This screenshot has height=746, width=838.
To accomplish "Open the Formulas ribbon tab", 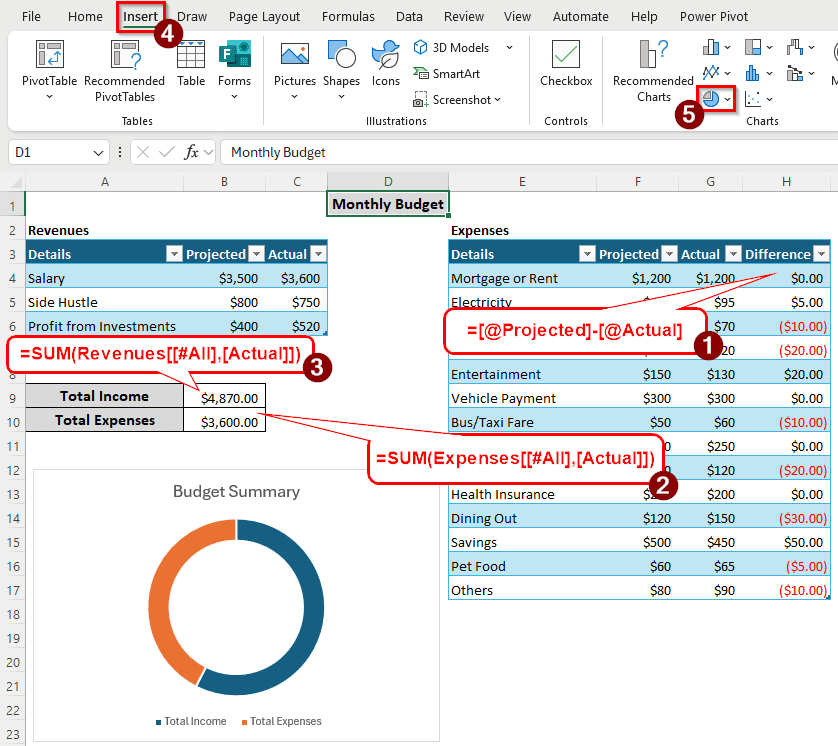I will pyautogui.click(x=349, y=17).
